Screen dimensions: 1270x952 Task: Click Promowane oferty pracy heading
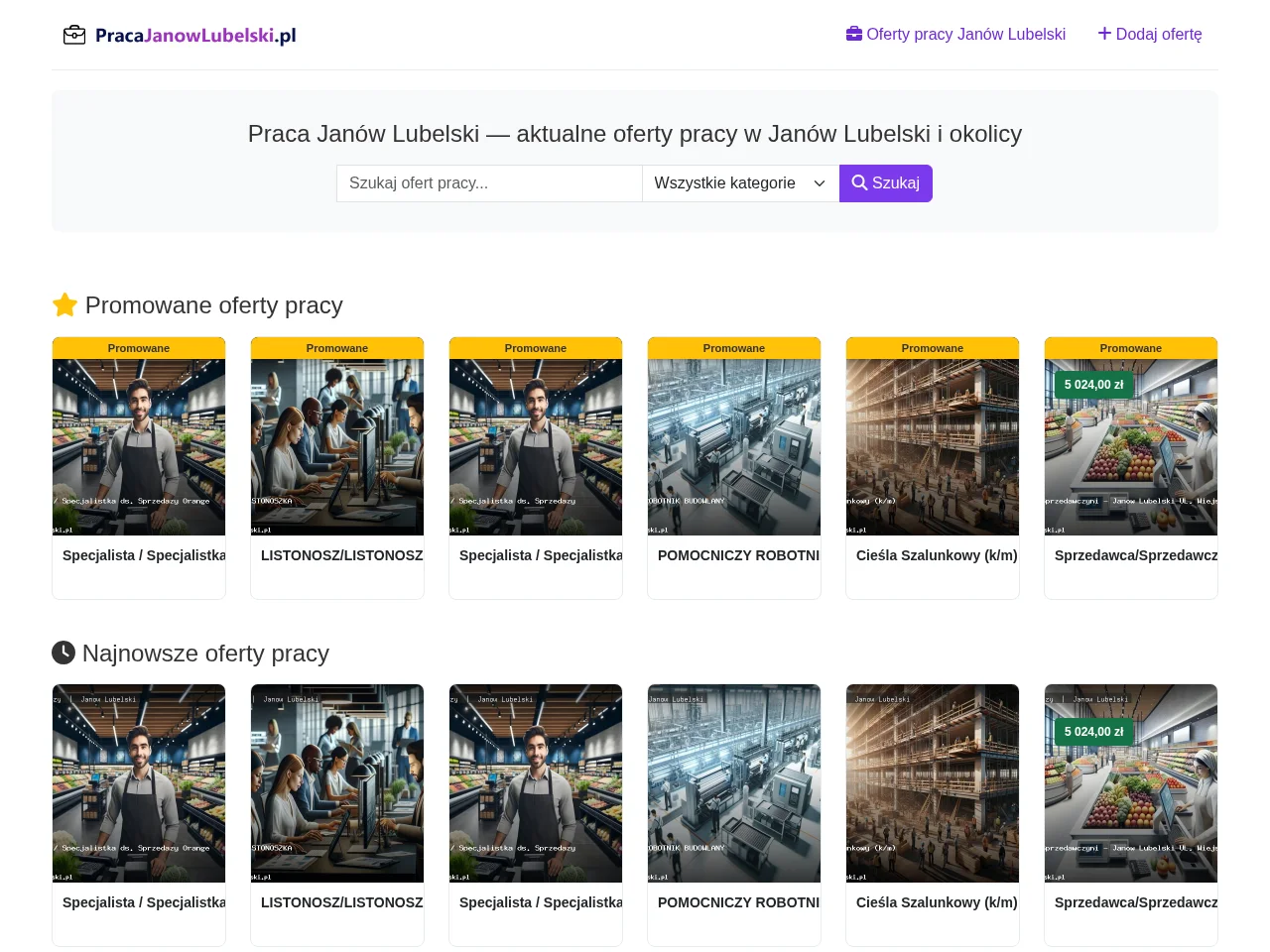197,305
